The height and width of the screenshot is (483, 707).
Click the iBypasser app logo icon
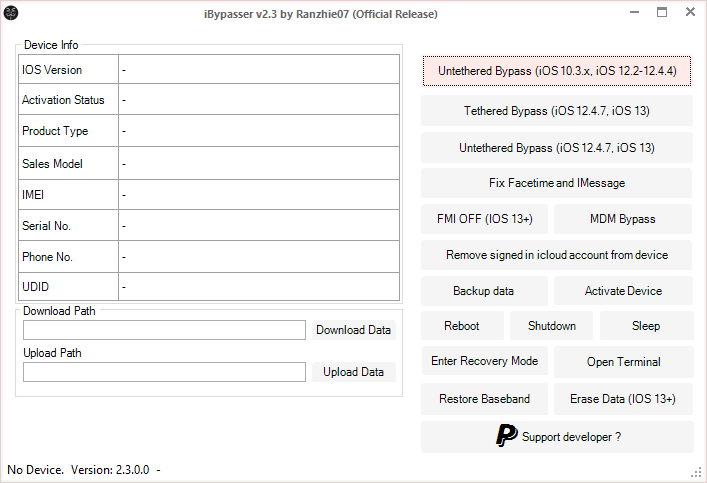[x=11, y=13]
